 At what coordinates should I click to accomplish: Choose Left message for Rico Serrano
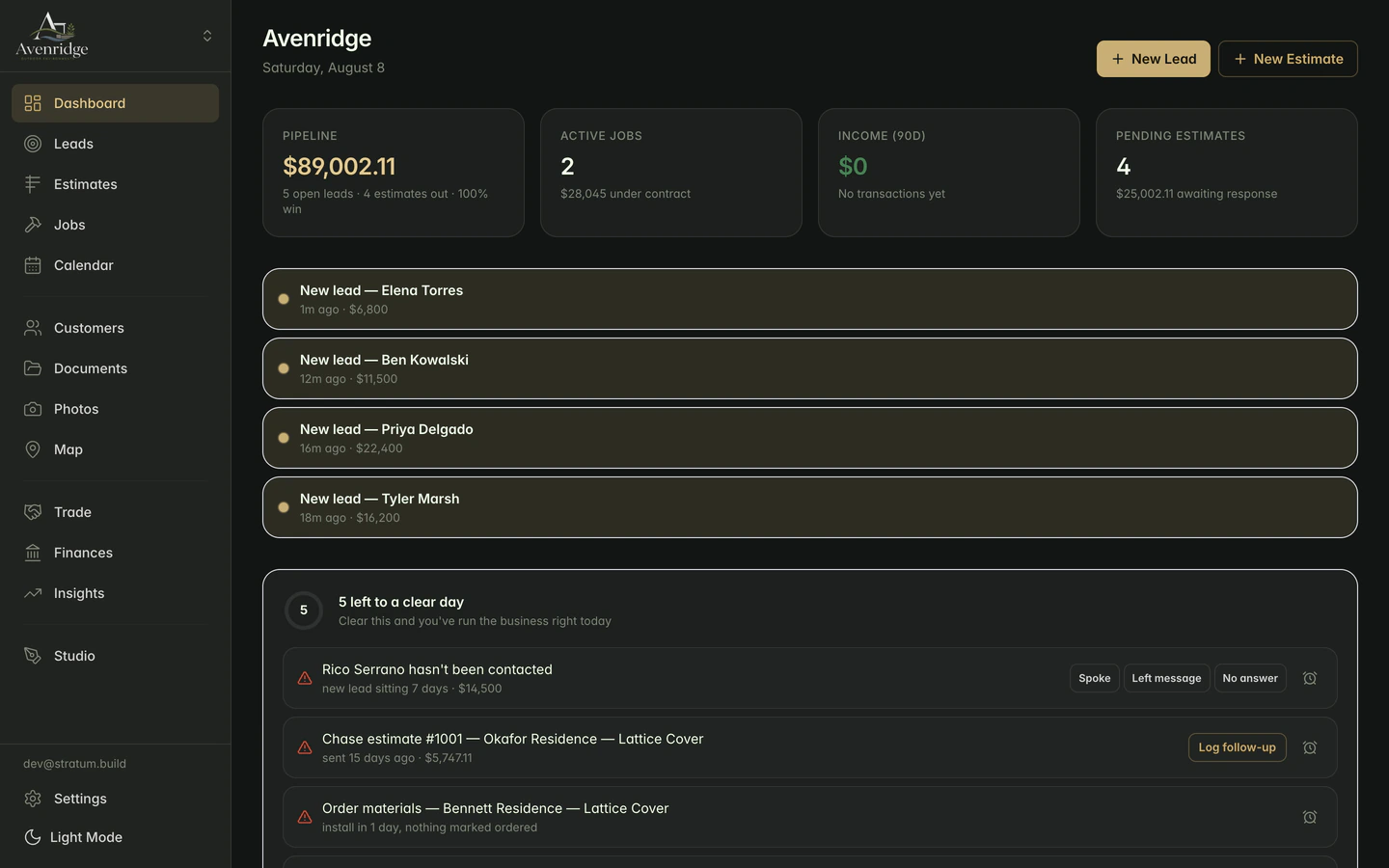pyautogui.click(x=1166, y=678)
